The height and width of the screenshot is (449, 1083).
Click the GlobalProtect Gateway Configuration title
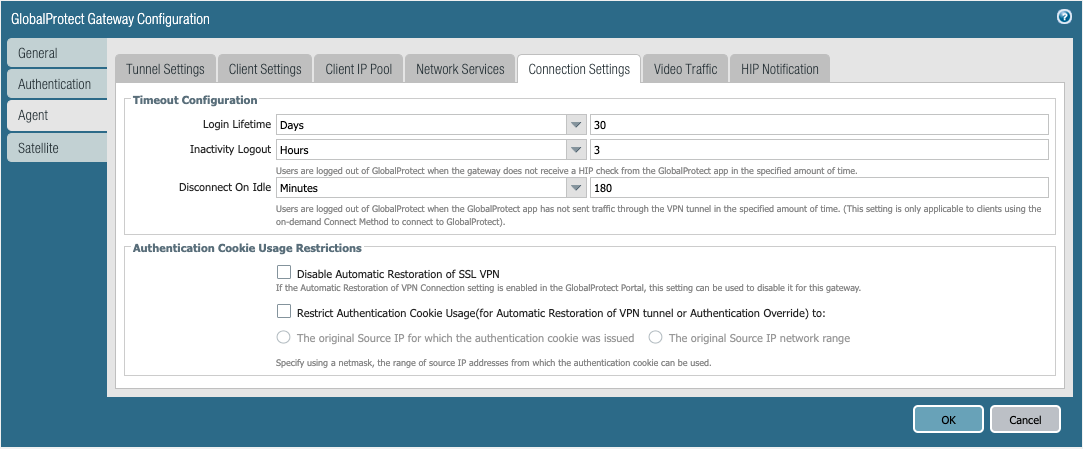(x=111, y=19)
